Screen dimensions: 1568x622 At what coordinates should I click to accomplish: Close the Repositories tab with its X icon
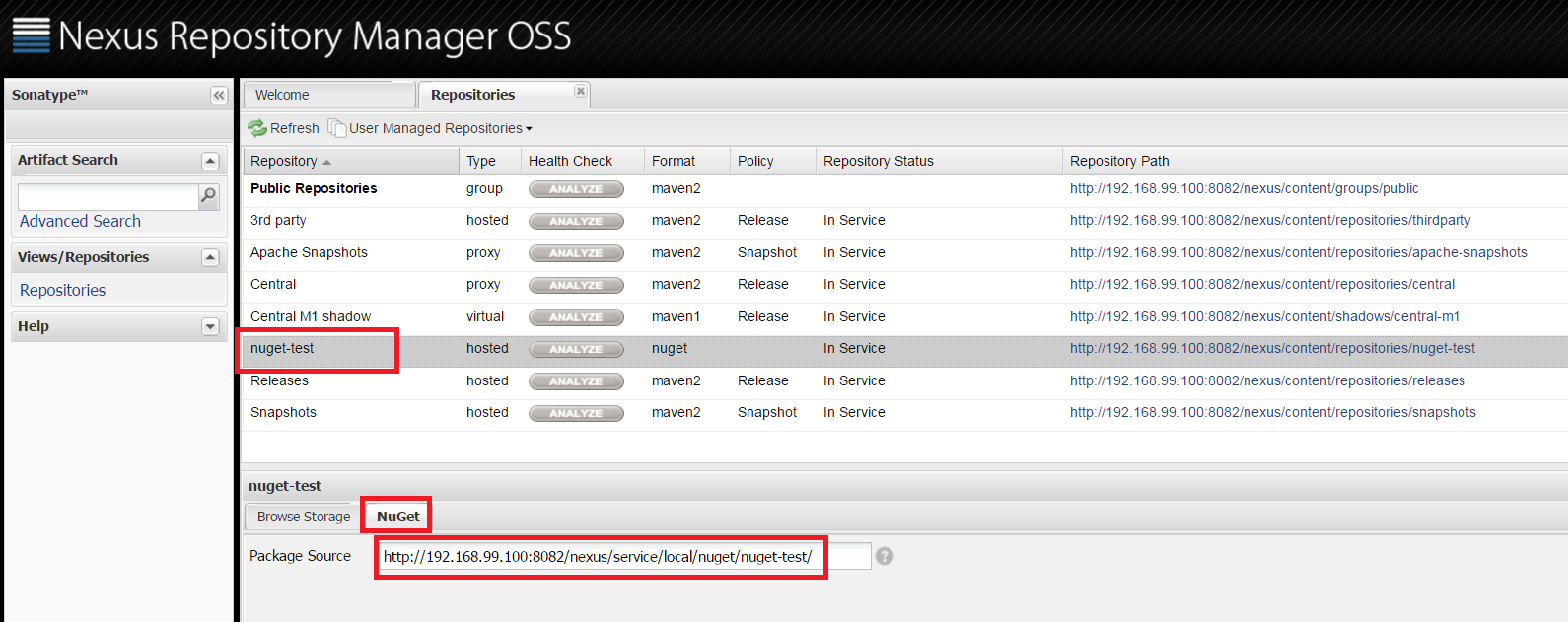[x=581, y=91]
